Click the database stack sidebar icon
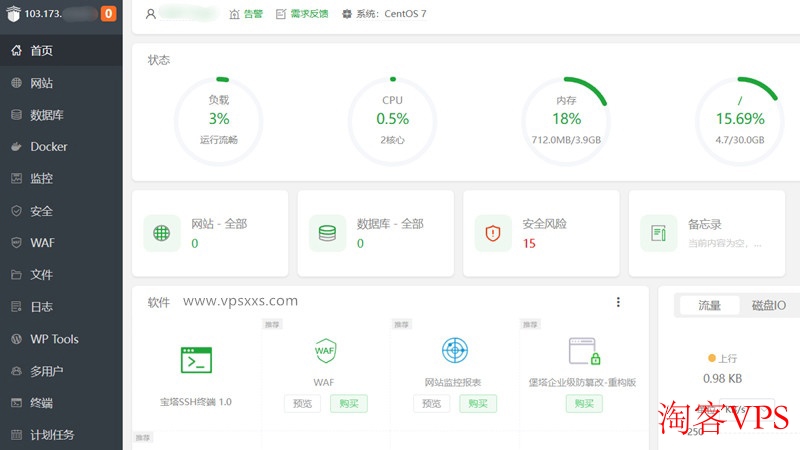The width and height of the screenshot is (800, 450). coord(16,115)
